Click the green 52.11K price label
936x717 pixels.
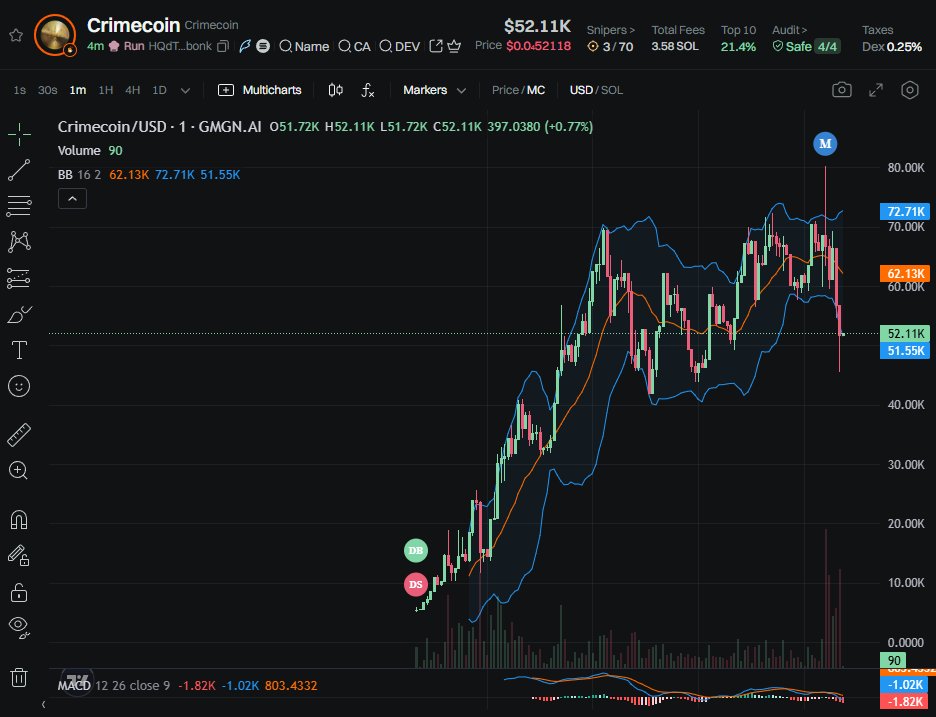click(x=905, y=334)
